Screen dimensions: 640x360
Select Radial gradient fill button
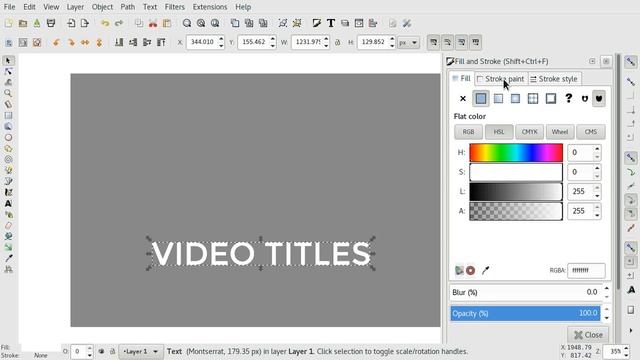point(516,98)
